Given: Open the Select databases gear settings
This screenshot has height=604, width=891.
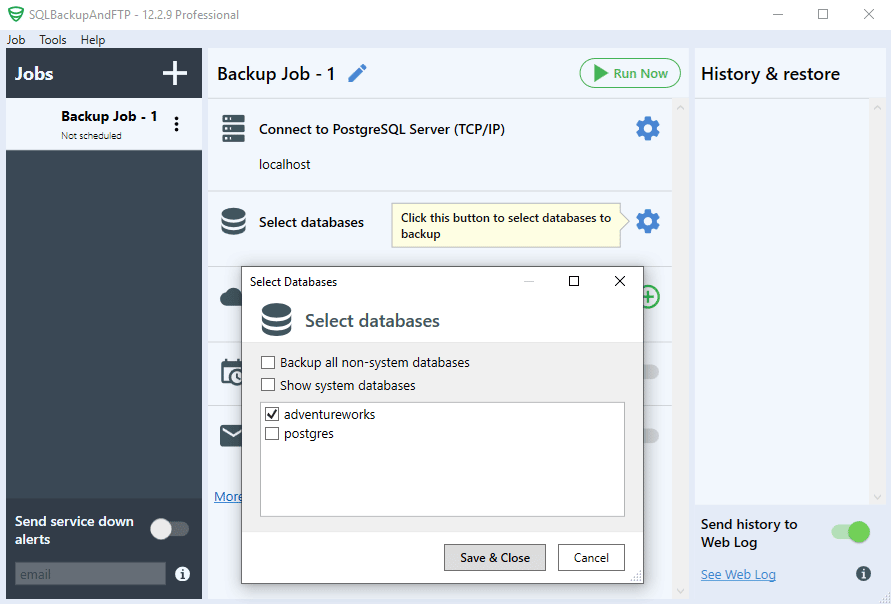Looking at the screenshot, I should click(647, 221).
